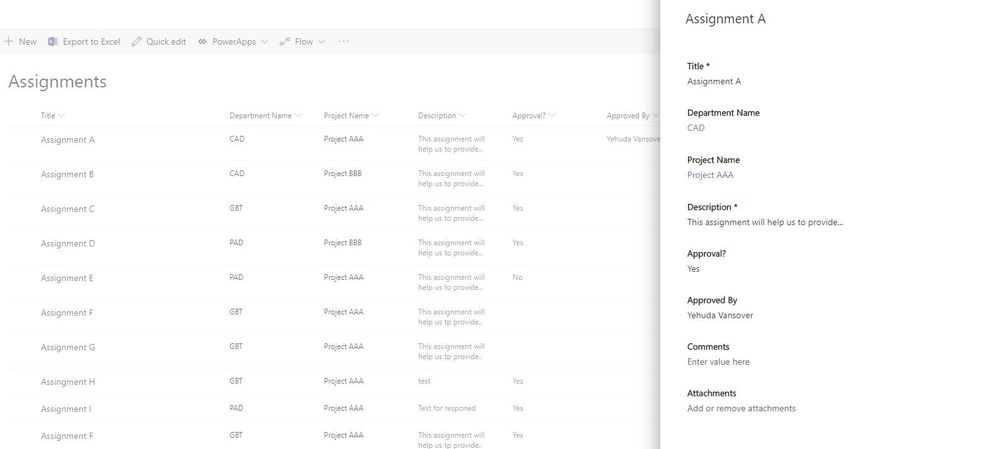The width and height of the screenshot is (998, 449).
Task: Click the New toolbar label
Action: tap(27, 41)
